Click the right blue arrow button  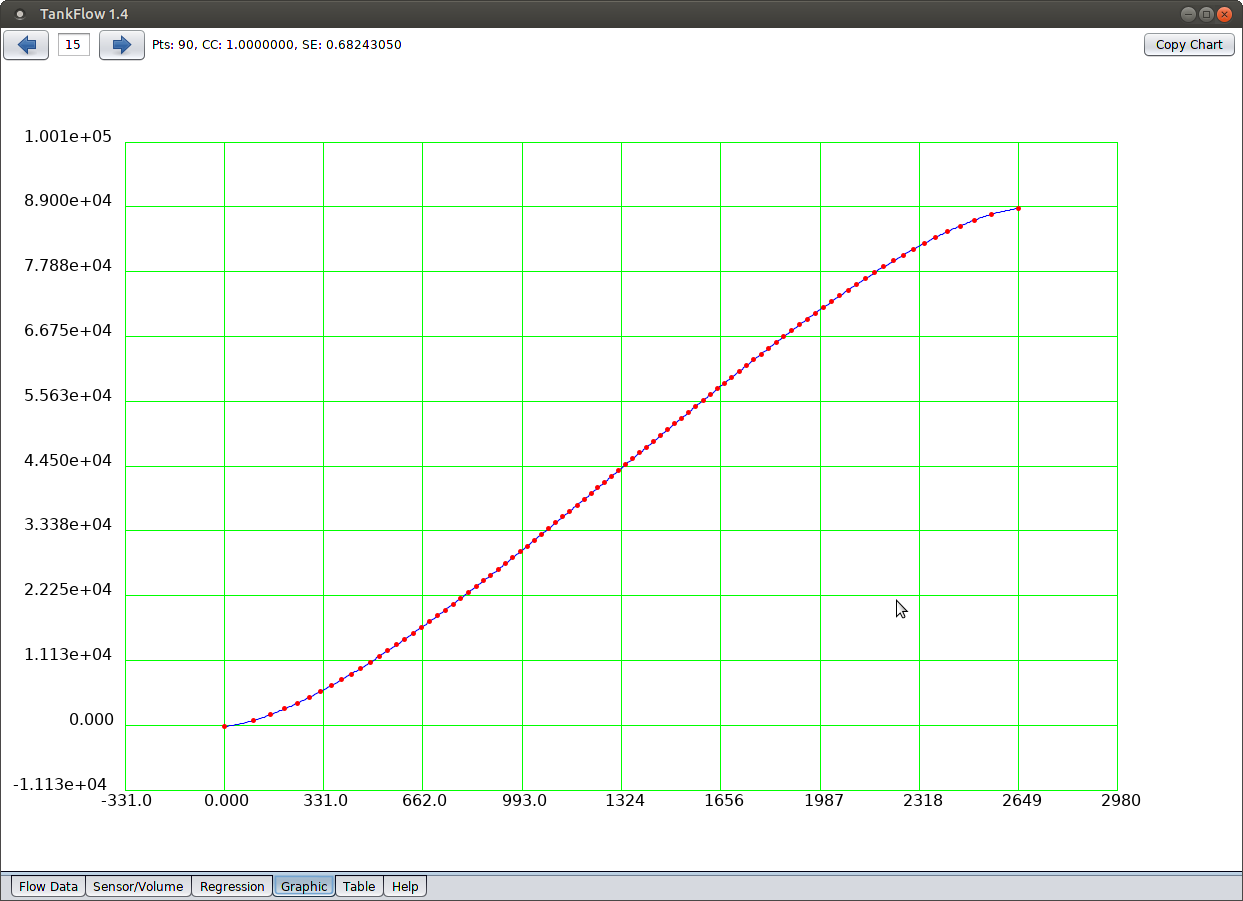[122, 45]
